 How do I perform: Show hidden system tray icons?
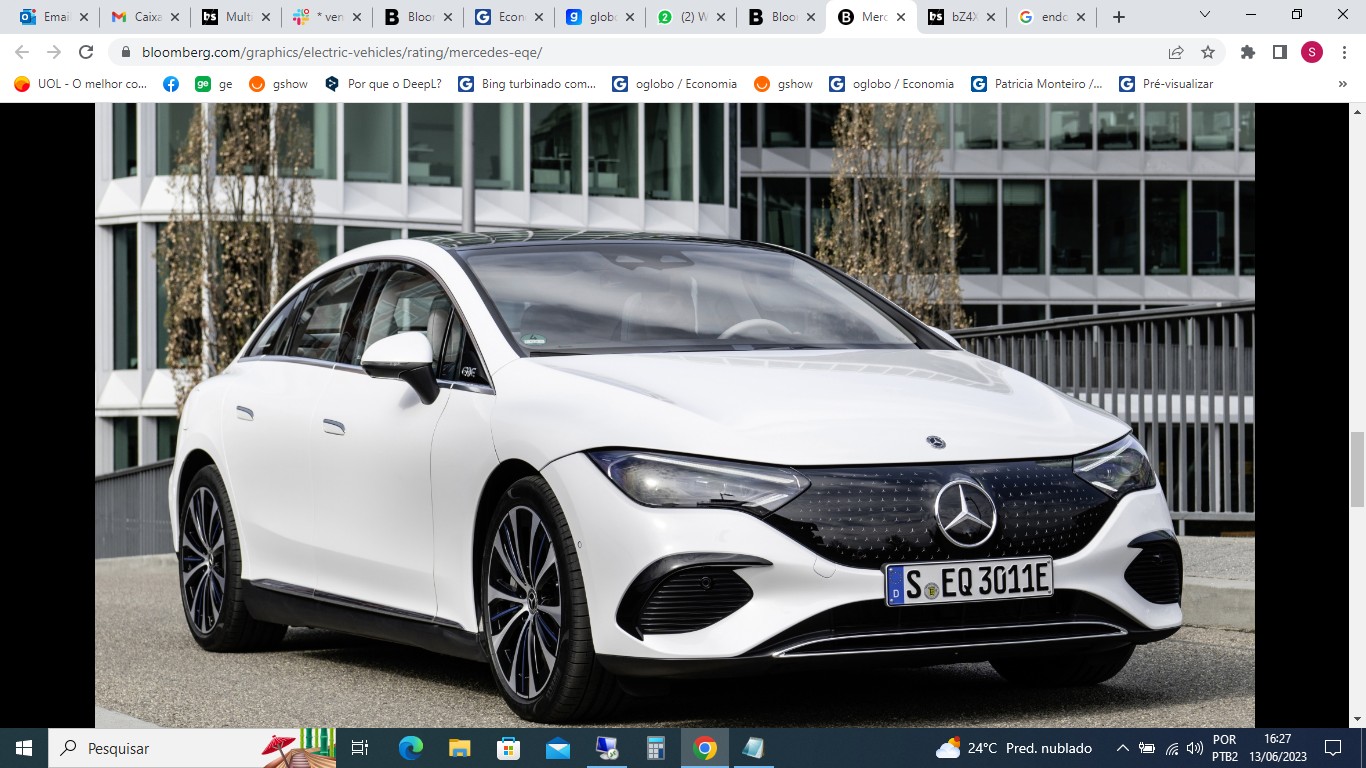click(x=1122, y=748)
